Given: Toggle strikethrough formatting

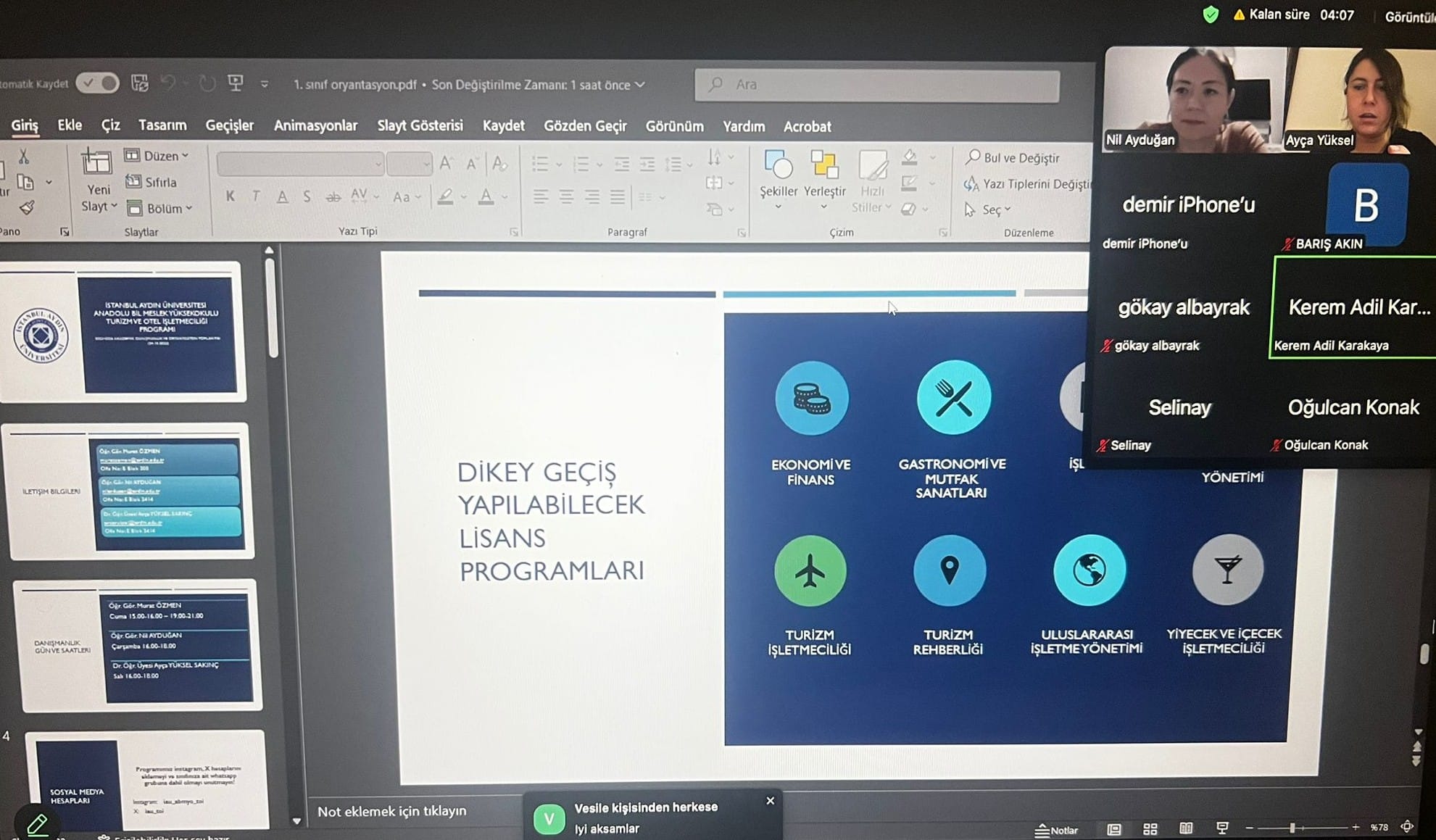Looking at the screenshot, I should [333, 197].
